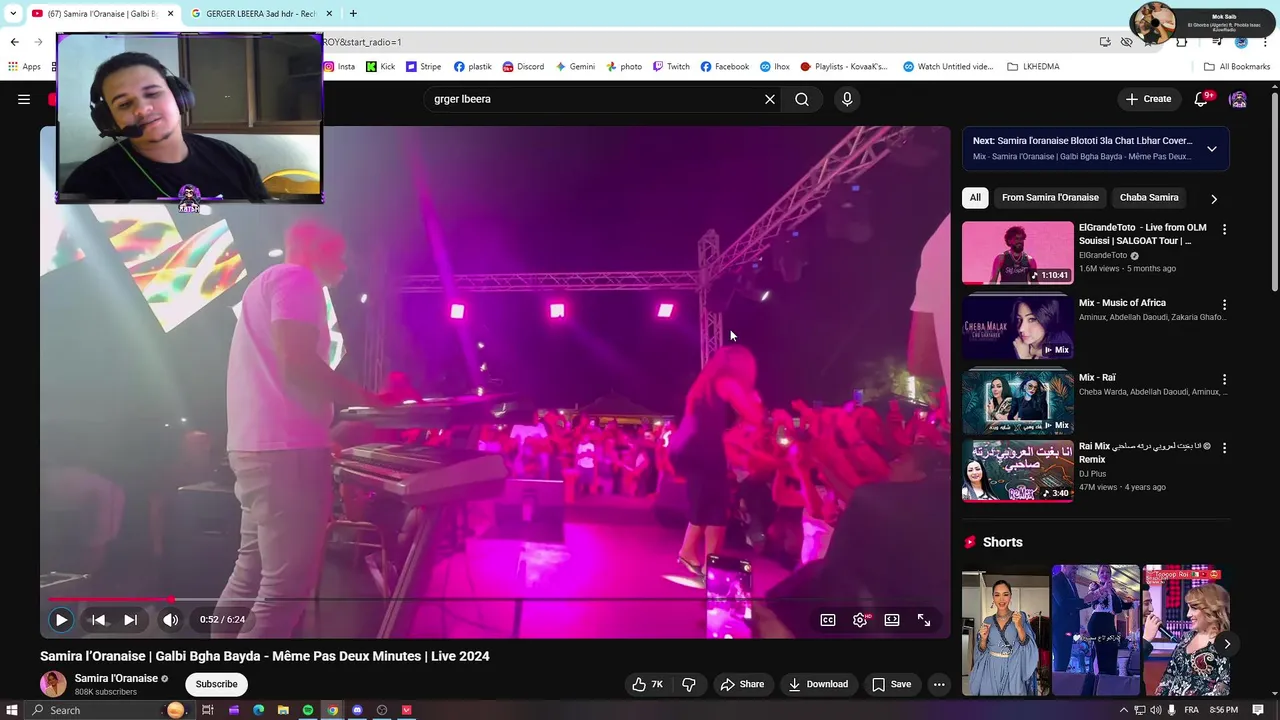Enter full screen mode

[x=924, y=620]
